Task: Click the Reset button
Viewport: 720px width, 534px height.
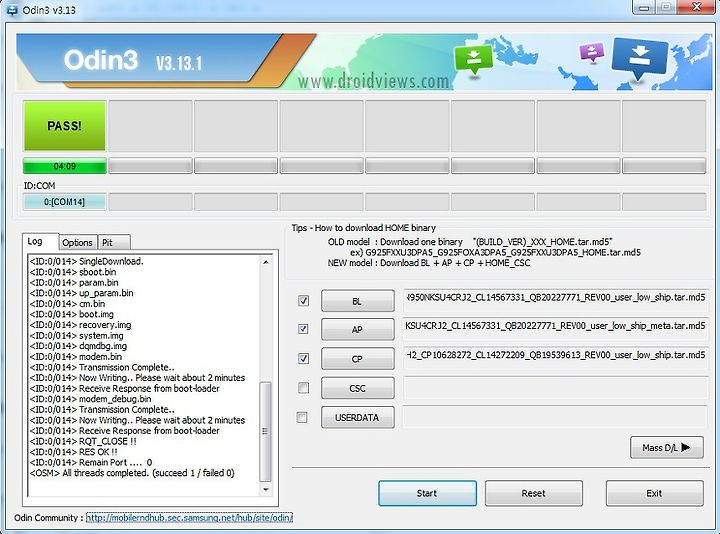Action: [534, 493]
